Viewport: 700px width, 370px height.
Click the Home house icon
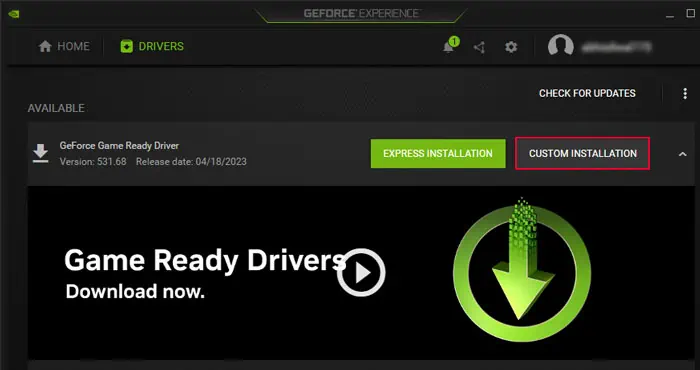pyautogui.click(x=45, y=46)
